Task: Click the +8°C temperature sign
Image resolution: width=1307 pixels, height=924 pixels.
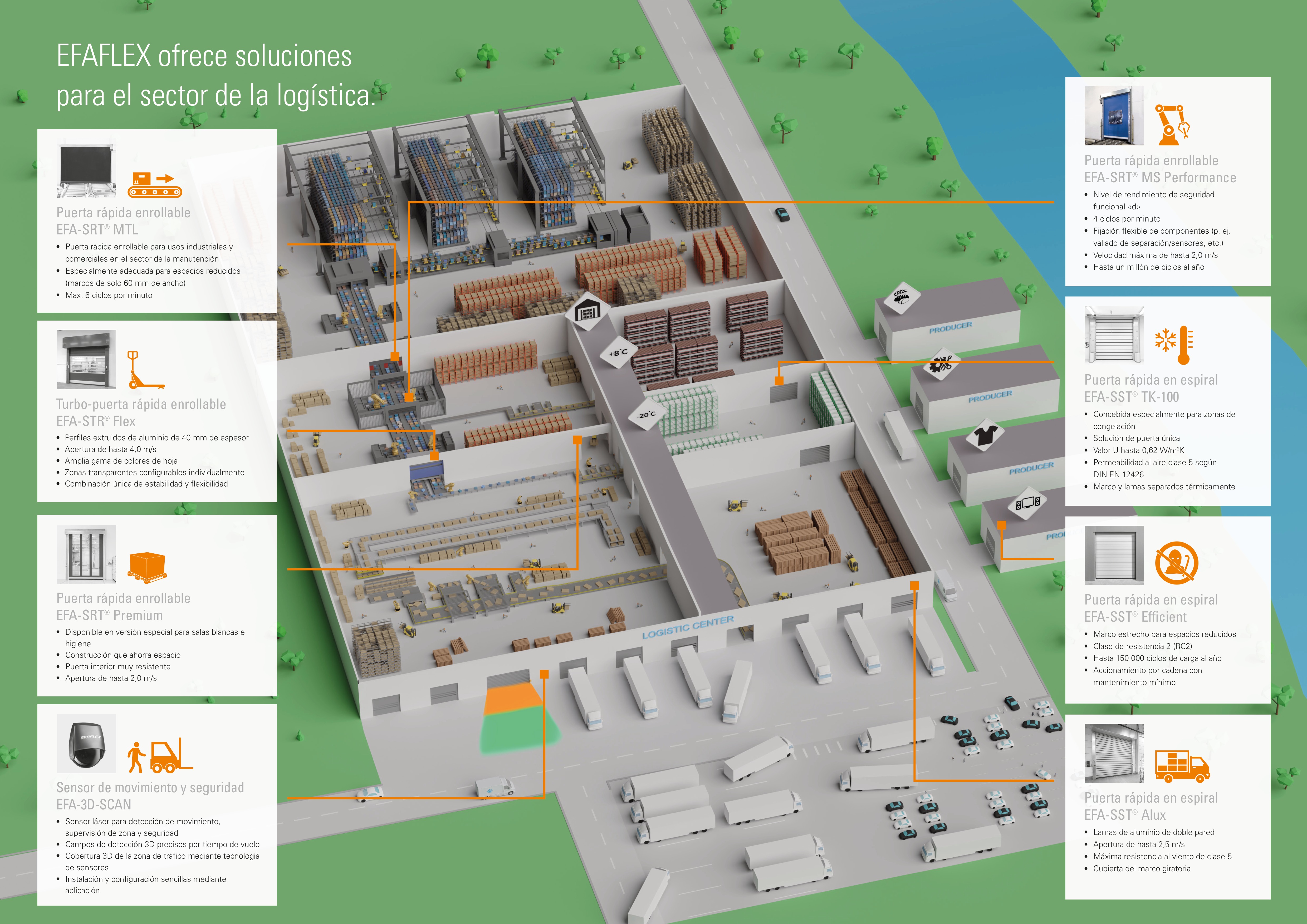Action: coord(619,353)
